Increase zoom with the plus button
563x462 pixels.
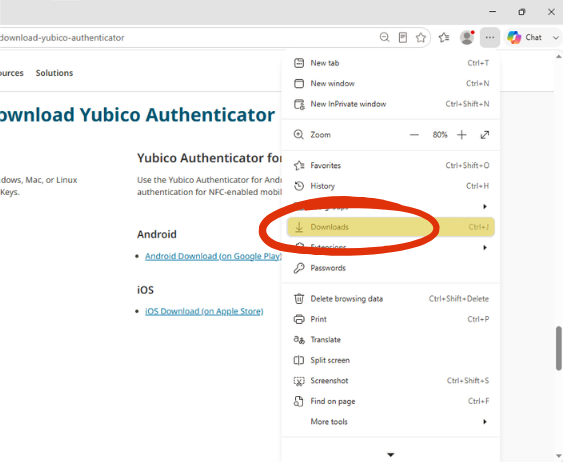(x=462, y=135)
